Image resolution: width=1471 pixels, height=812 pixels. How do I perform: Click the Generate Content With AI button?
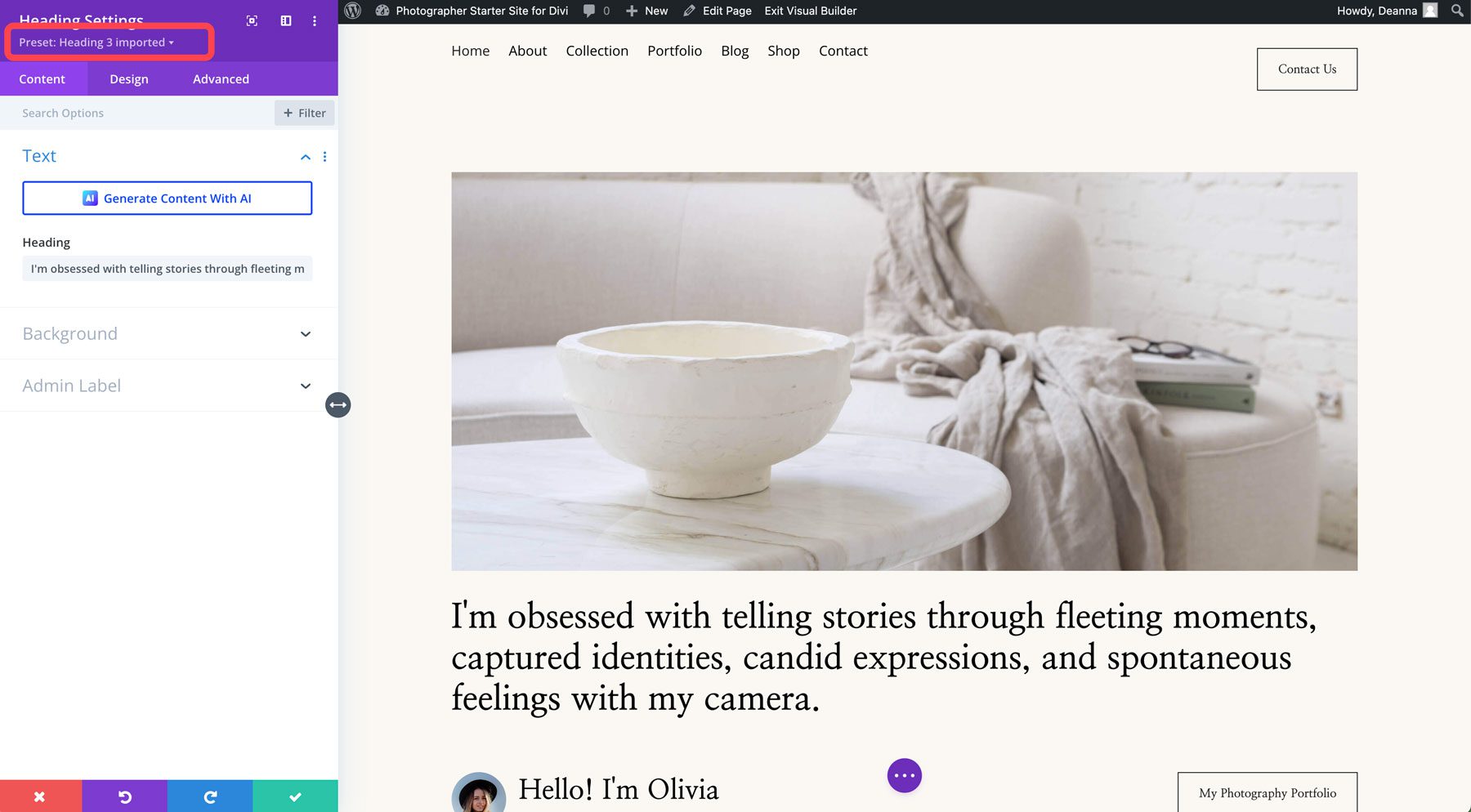click(167, 198)
